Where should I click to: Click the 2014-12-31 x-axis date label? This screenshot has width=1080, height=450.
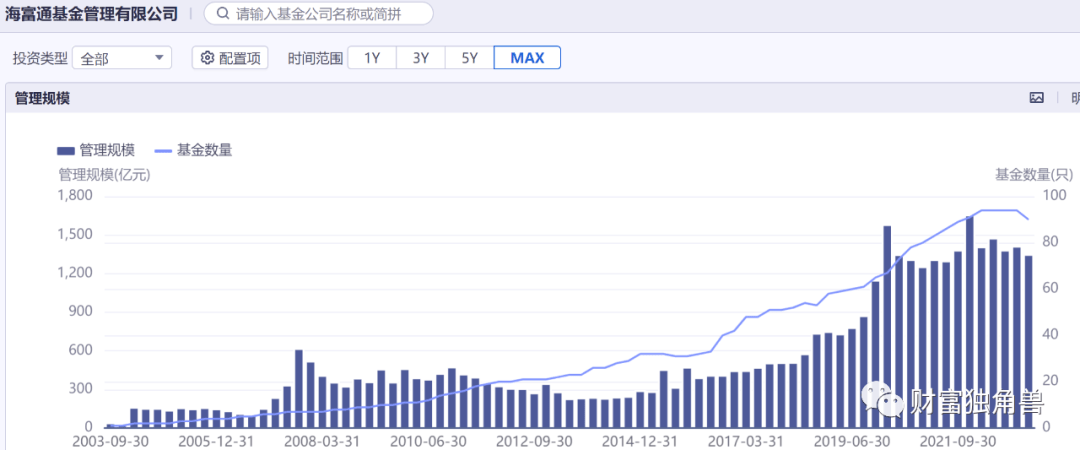(x=639, y=441)
